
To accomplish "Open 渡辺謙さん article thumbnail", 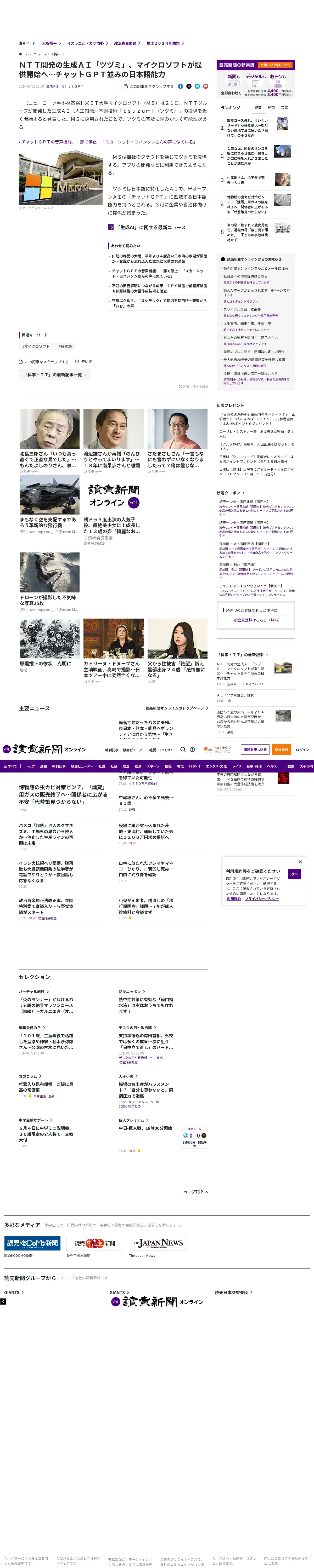I will [x=113, y=429].
